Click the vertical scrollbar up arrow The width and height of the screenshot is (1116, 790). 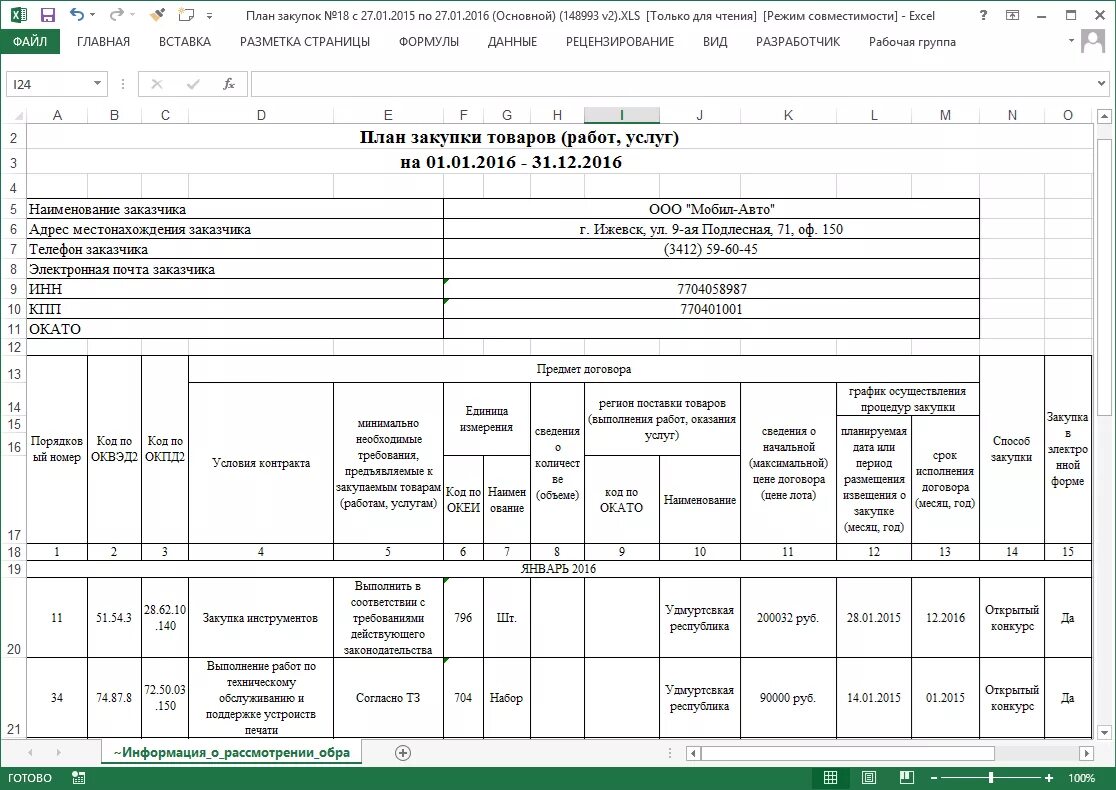(1104, 115)
